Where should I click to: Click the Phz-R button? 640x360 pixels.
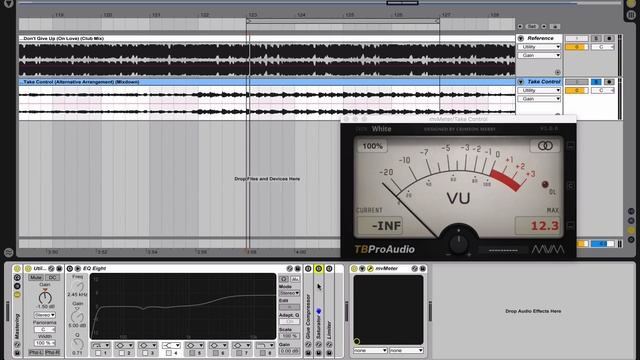53,352
